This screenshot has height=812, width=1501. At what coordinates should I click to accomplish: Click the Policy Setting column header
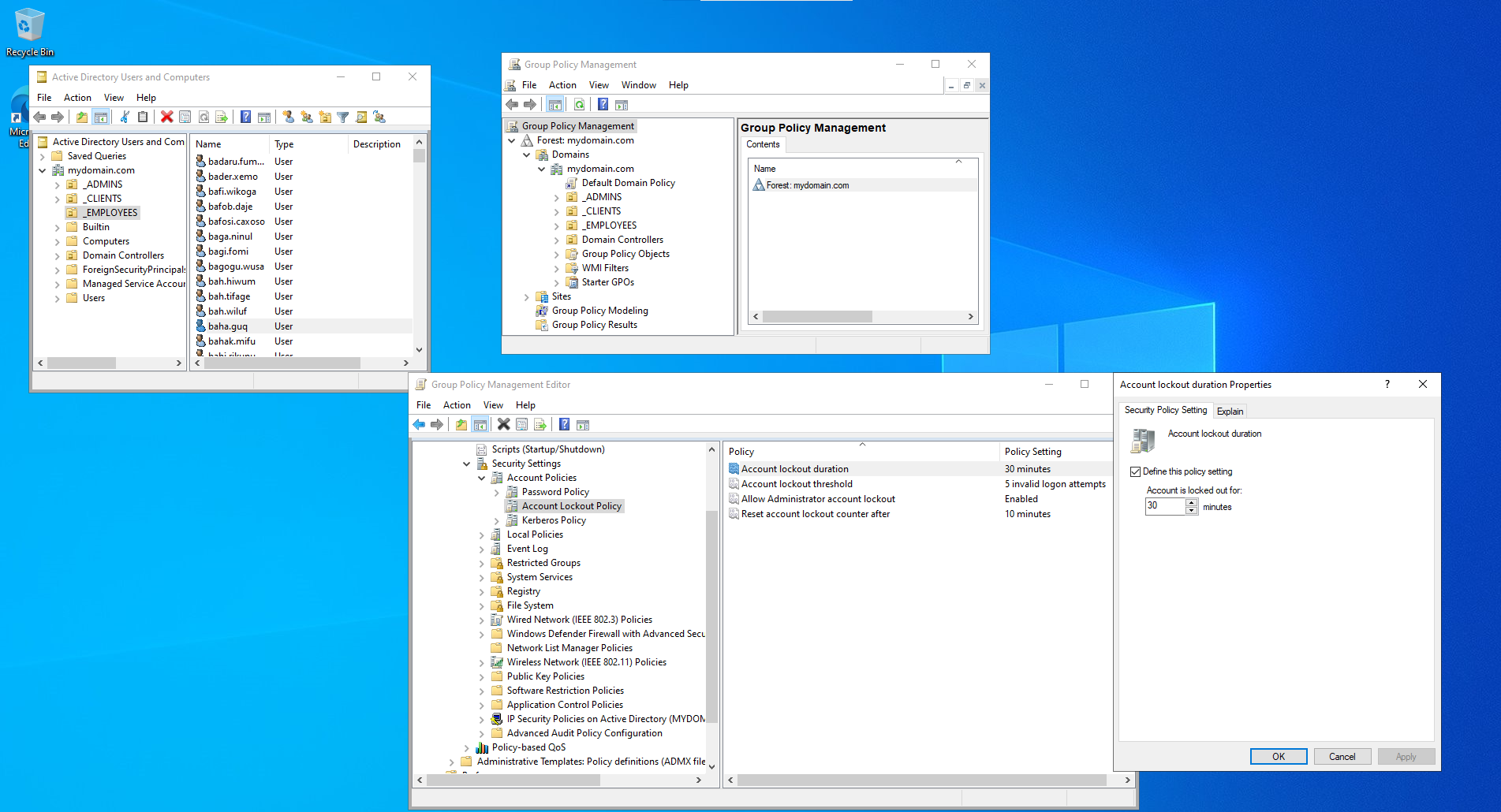(x=1055, y=452)
